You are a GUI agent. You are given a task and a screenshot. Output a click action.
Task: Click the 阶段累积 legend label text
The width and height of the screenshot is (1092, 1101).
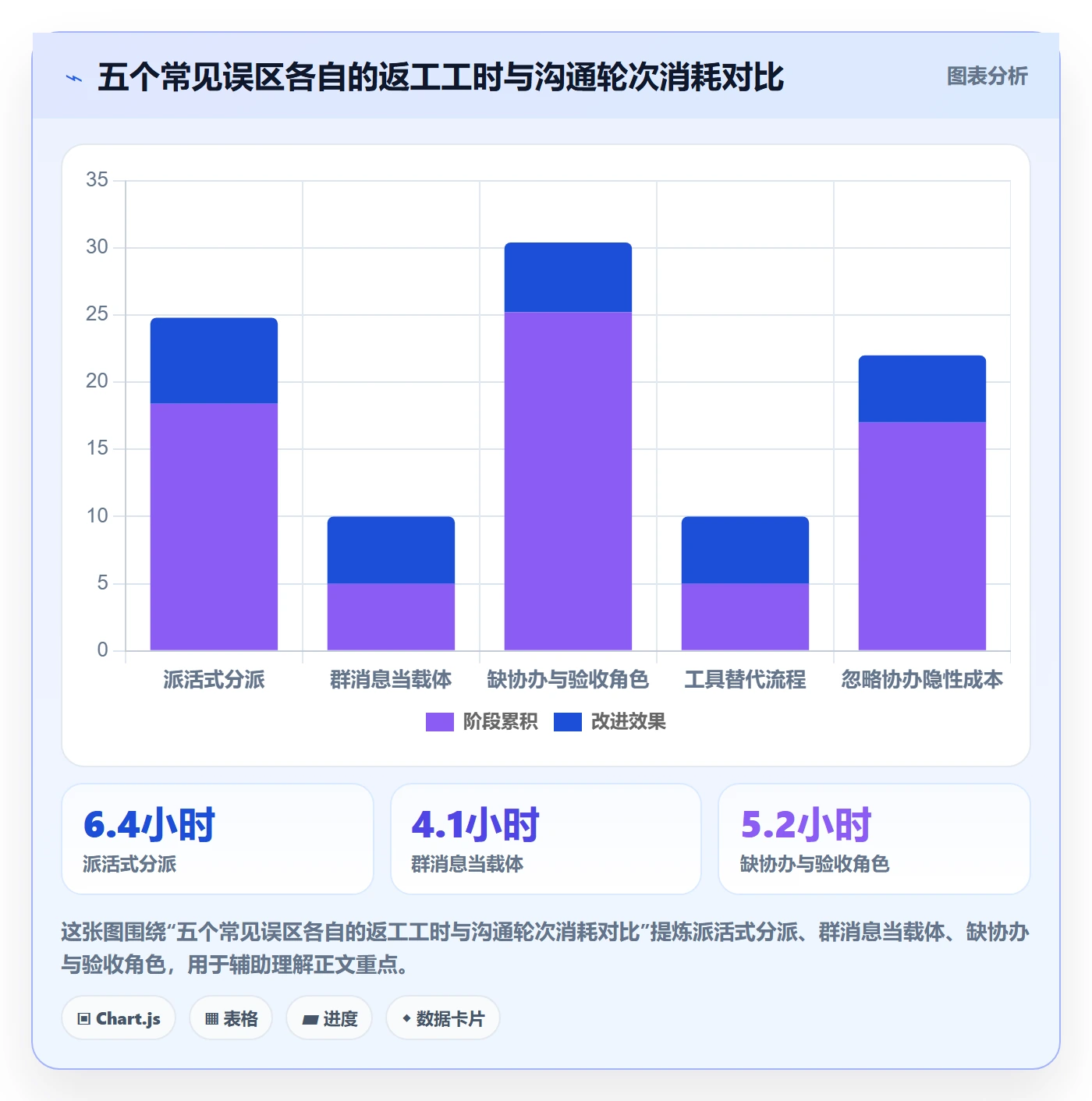[500, 722]
